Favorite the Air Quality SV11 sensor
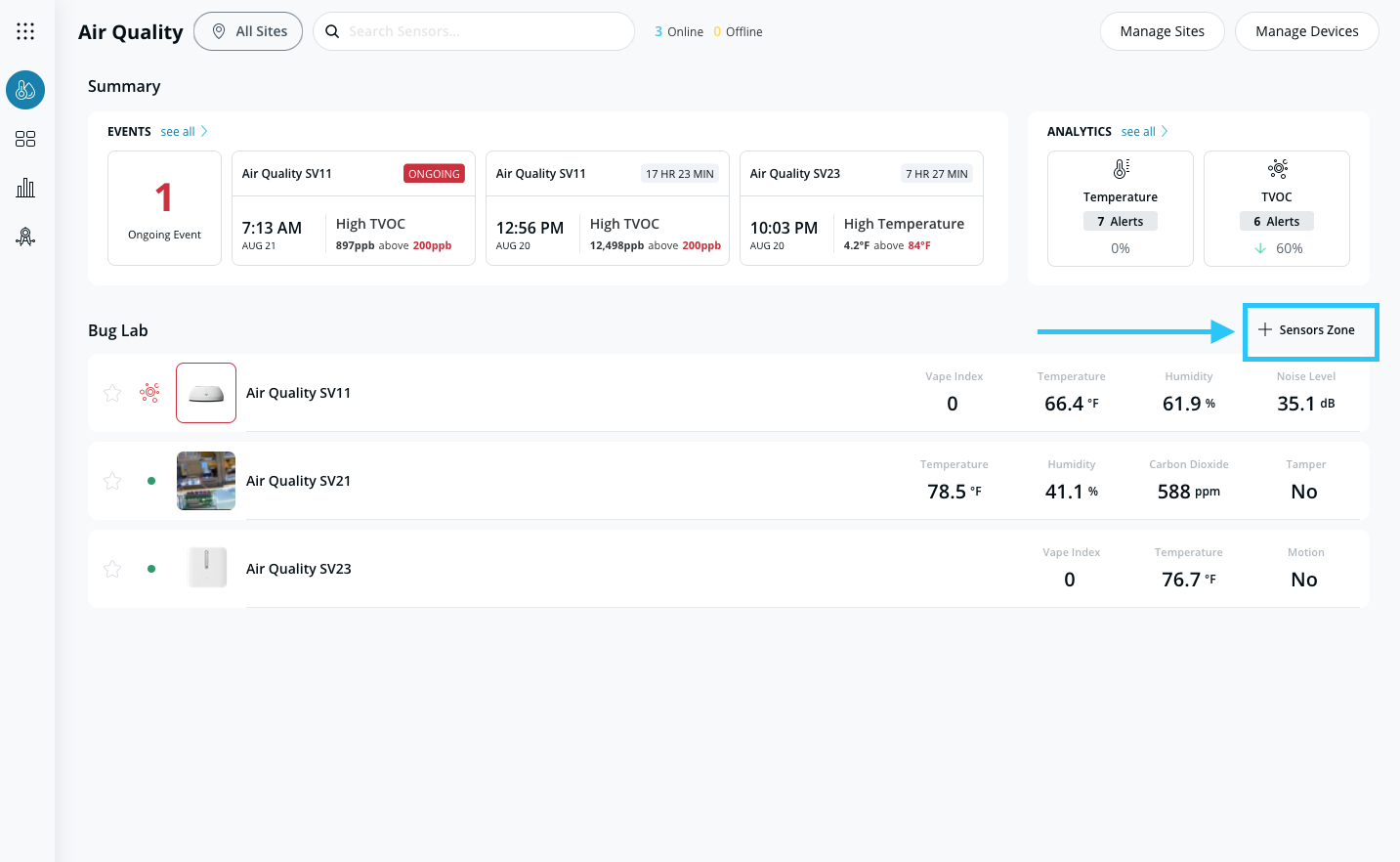The width and height of the screenshot is (1400, 862). (112, 393)
